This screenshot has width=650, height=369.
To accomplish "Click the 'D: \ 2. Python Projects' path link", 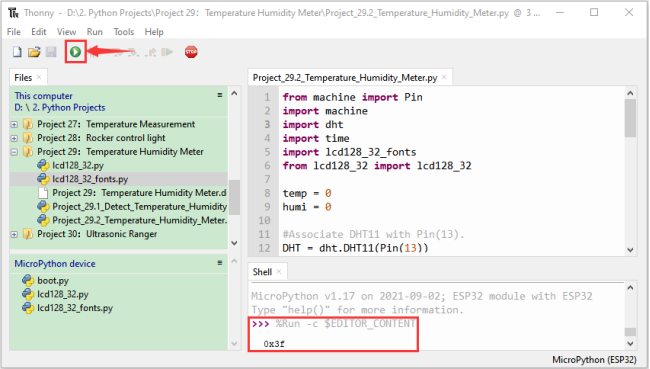I will (60, 107).
